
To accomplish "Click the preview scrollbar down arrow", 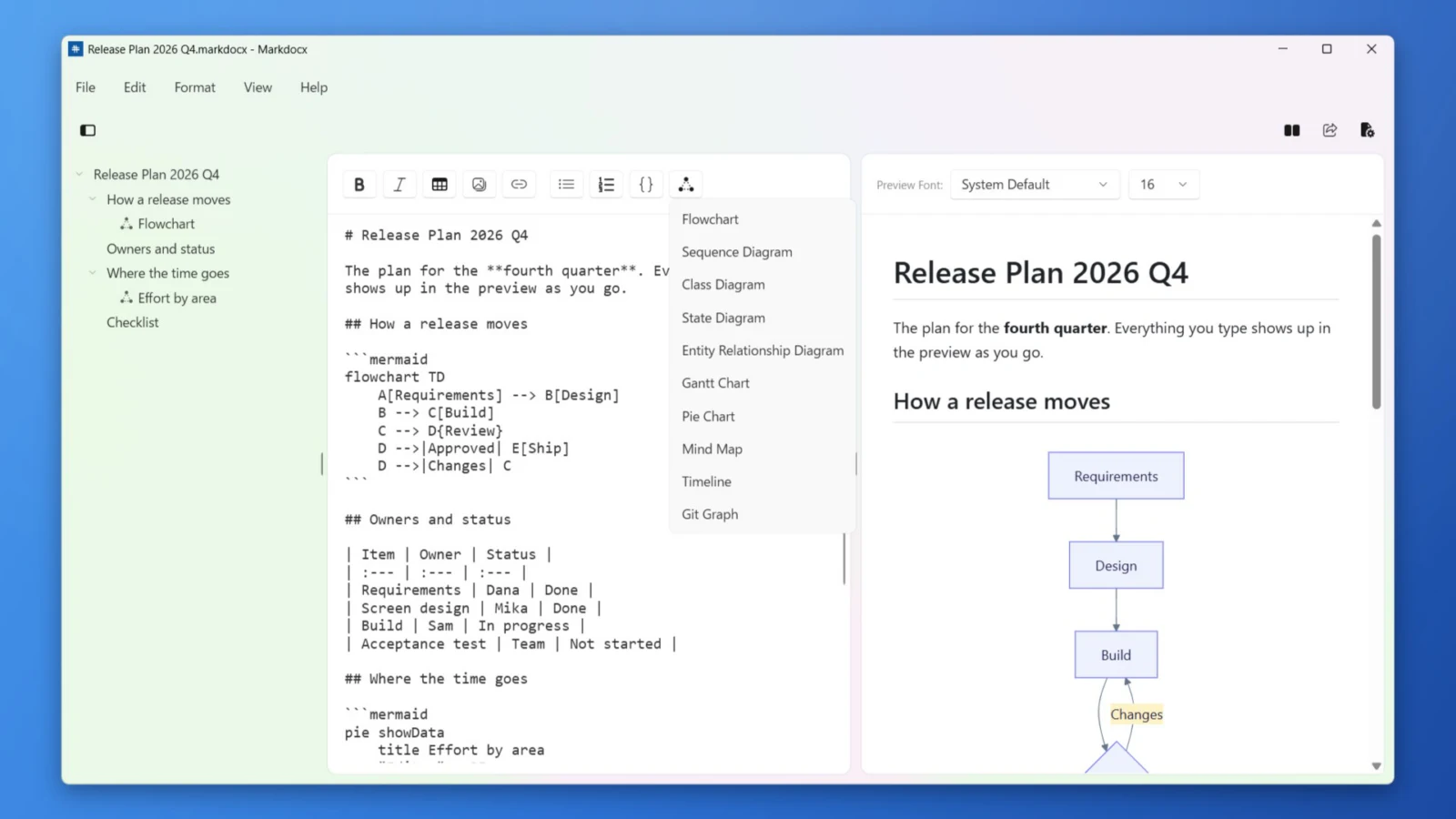I will tap(1376, 766).
